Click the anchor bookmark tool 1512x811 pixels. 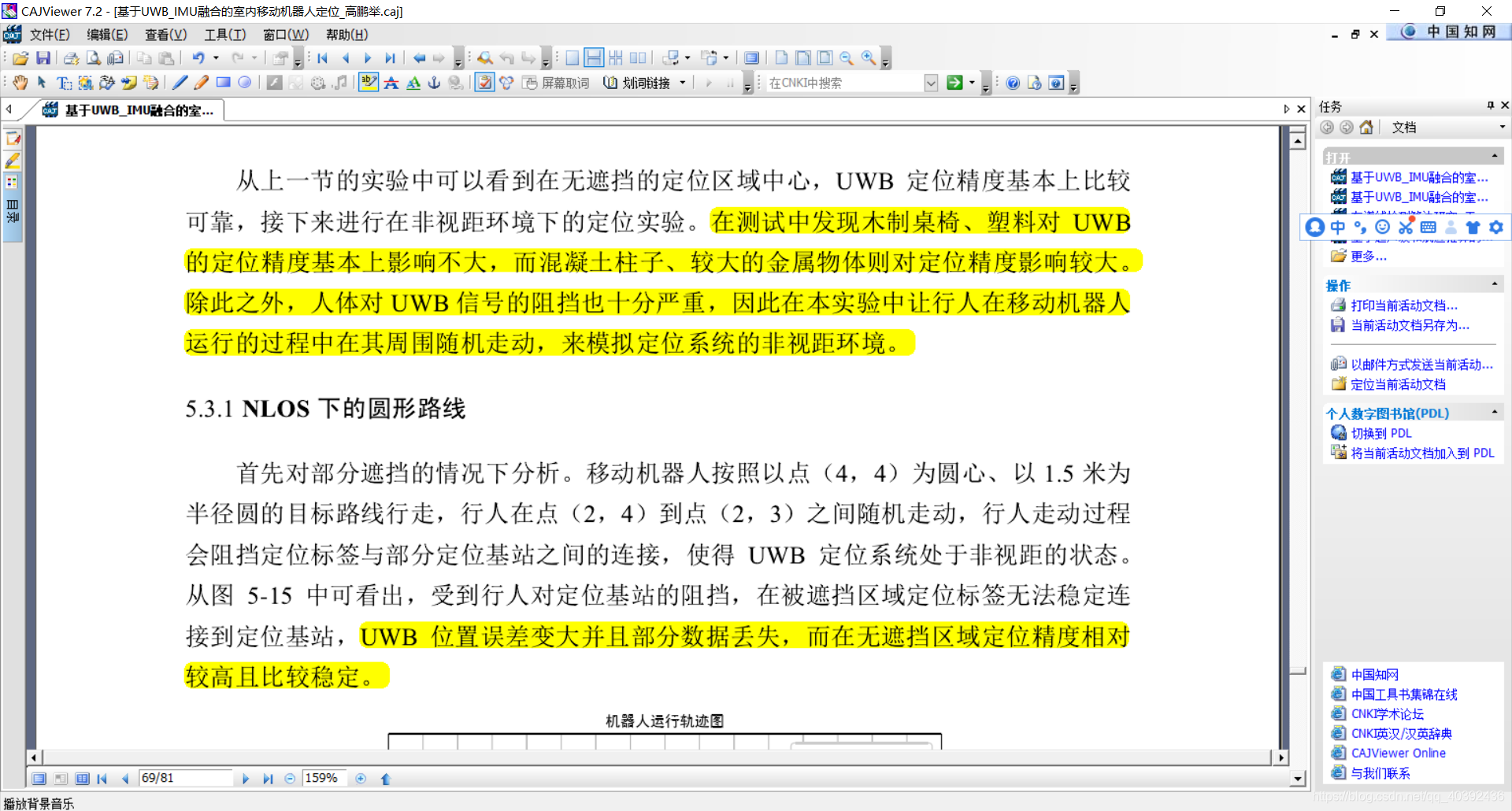coord(434,83)
